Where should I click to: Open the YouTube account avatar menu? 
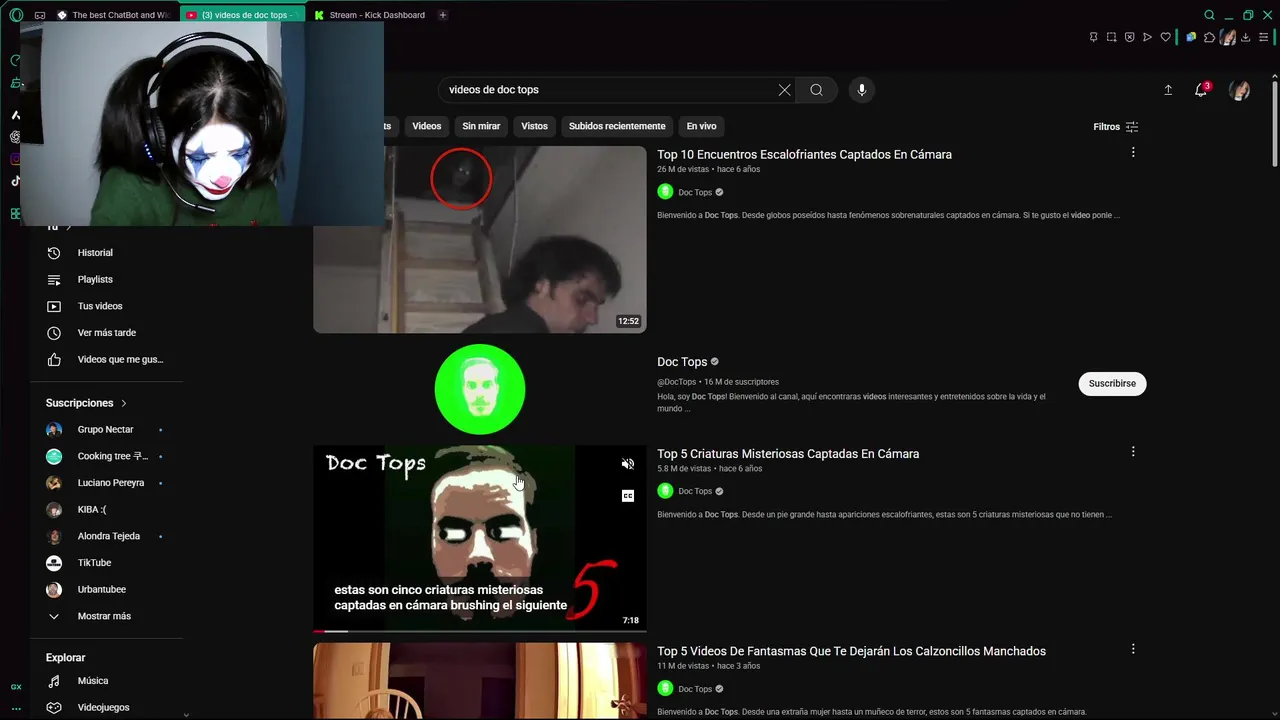pos(1239,90)
